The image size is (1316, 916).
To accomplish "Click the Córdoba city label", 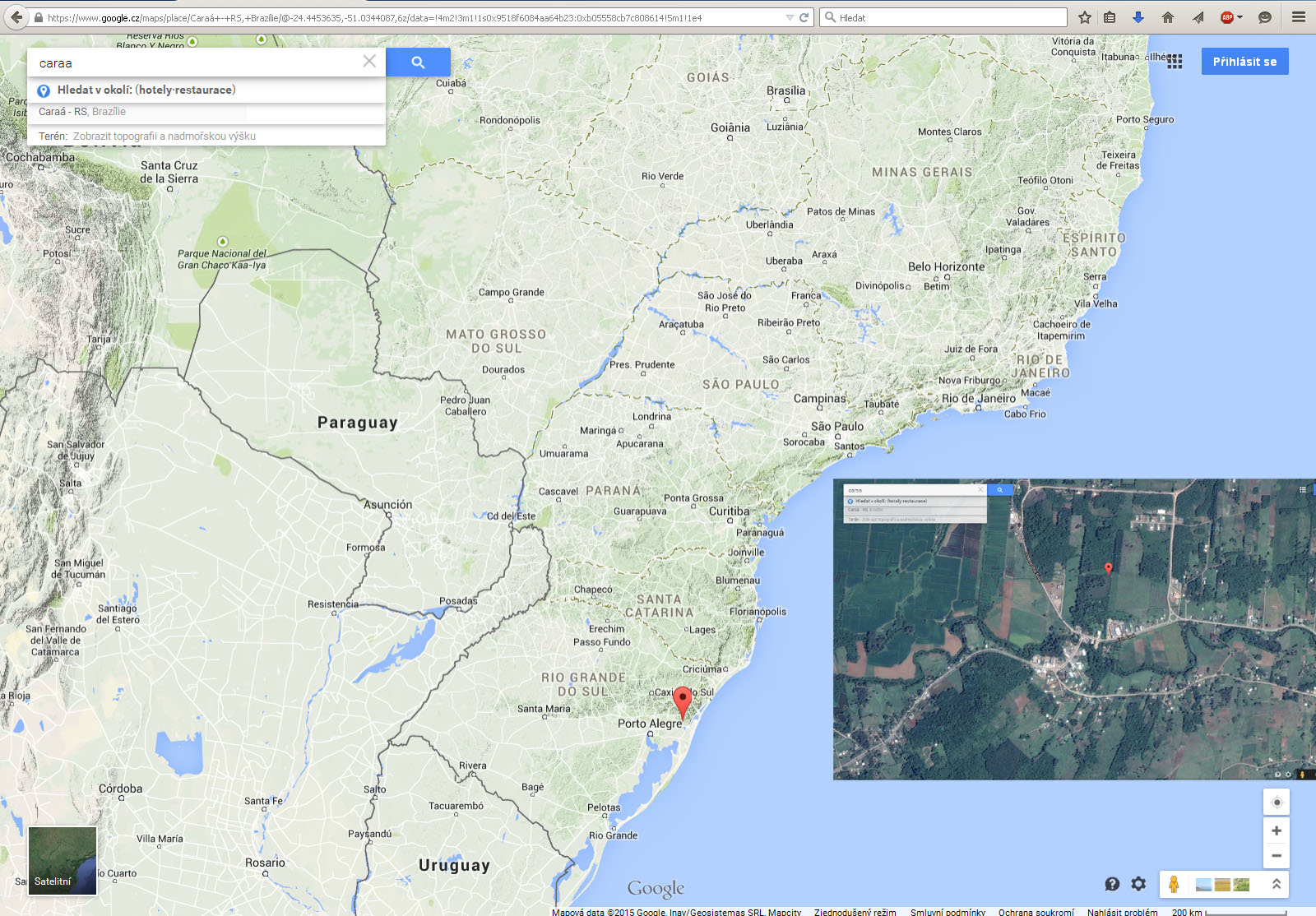I will click(x=121, y=789).
